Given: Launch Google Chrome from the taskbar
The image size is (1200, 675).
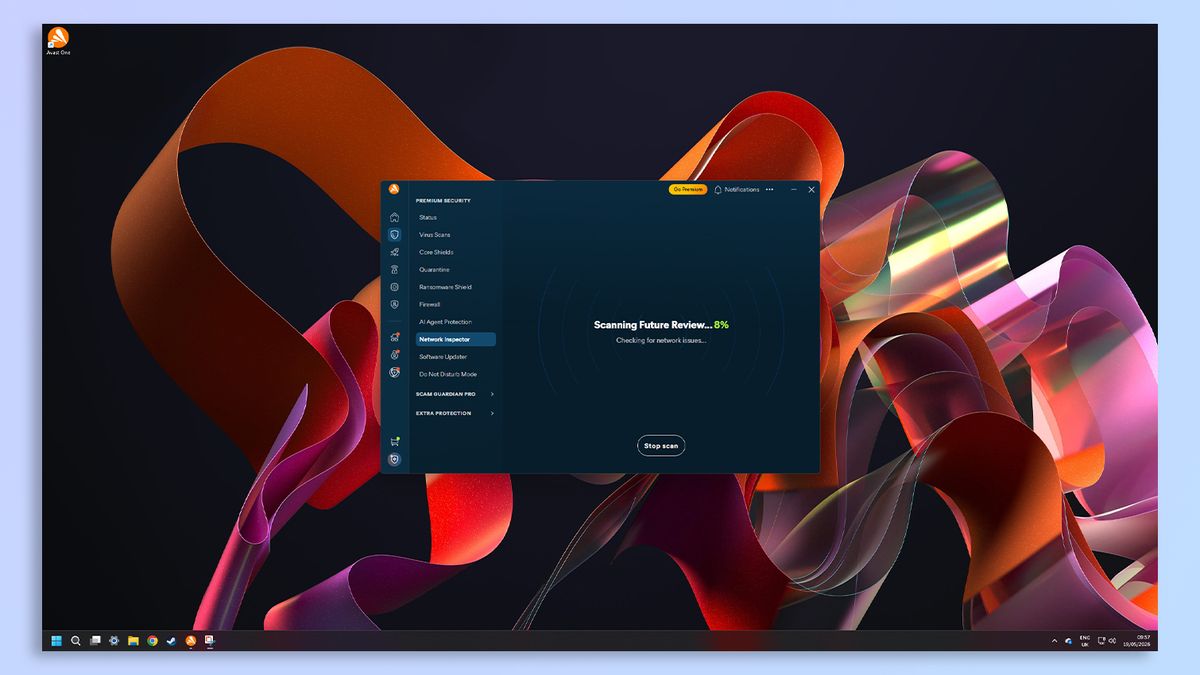Looking at the screenshot, I should click(152, 640).
